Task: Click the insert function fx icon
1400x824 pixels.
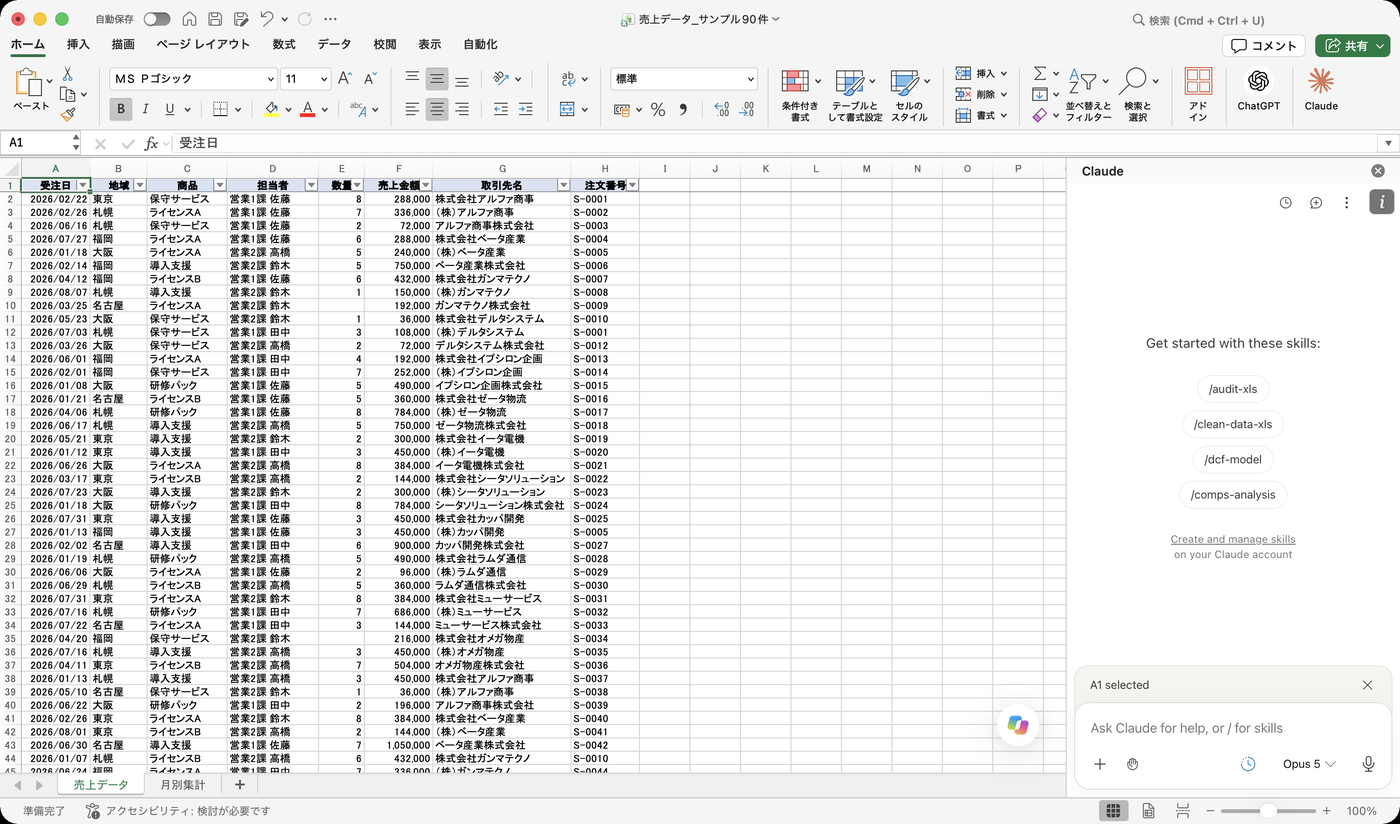Action: (x=151, y=144)
